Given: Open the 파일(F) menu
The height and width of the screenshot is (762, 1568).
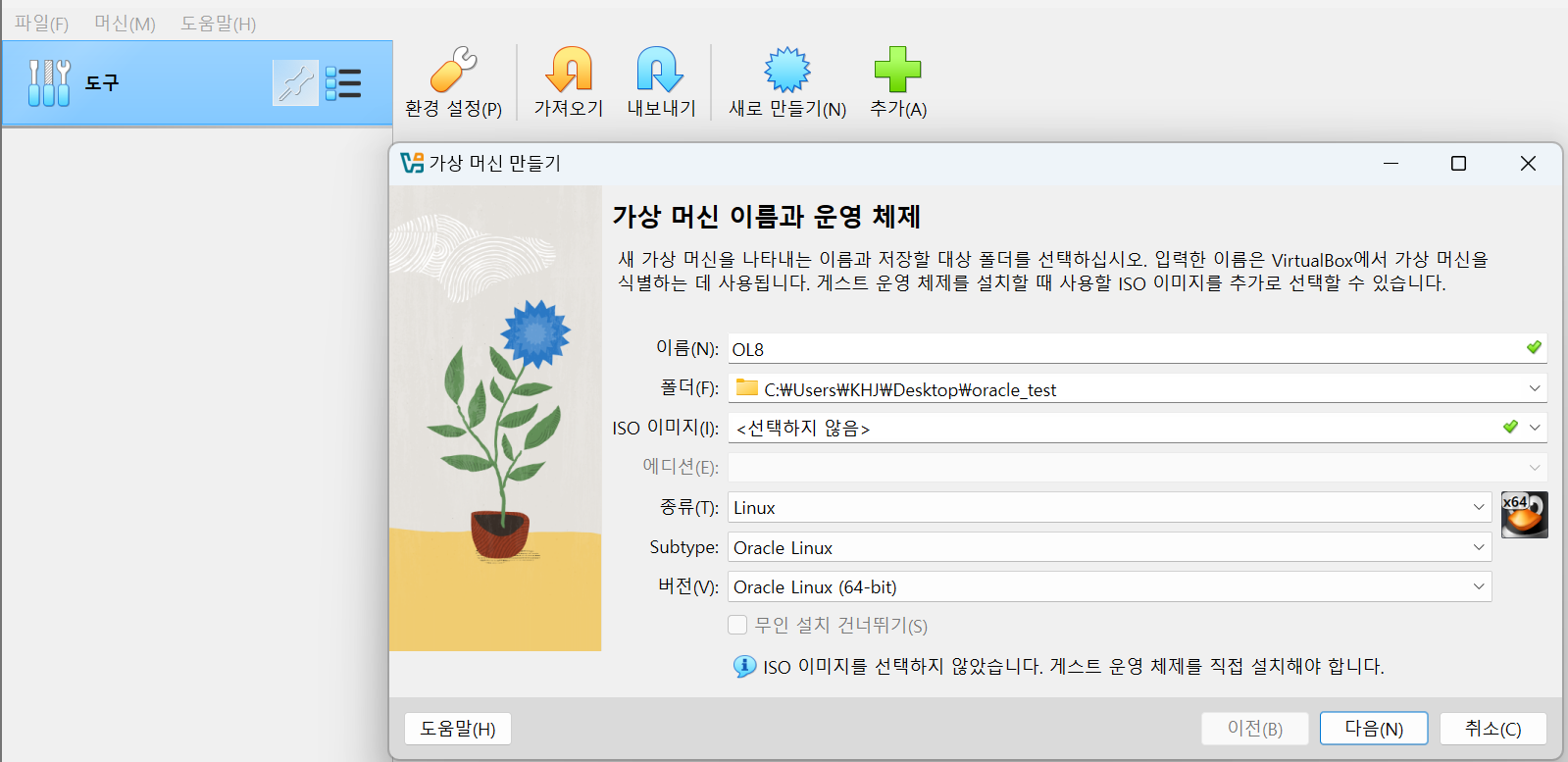Looking at the screenshot, I should tap(41, 24).
